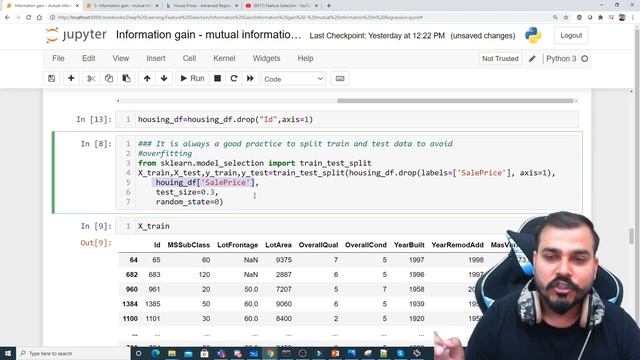Rename notebook via Information gain title
This screenshot has width=640, height=360.
[x=209, y=35]
